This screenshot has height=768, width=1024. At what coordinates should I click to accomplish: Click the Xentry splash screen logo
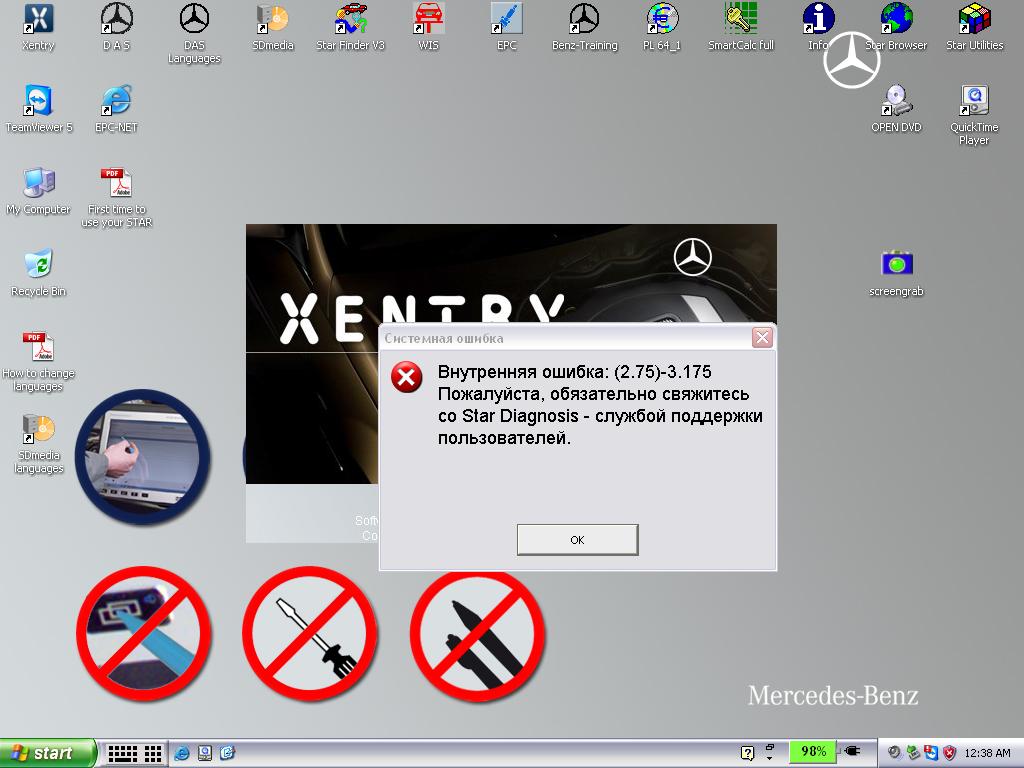pyautogui.click(x=422, y=318)
